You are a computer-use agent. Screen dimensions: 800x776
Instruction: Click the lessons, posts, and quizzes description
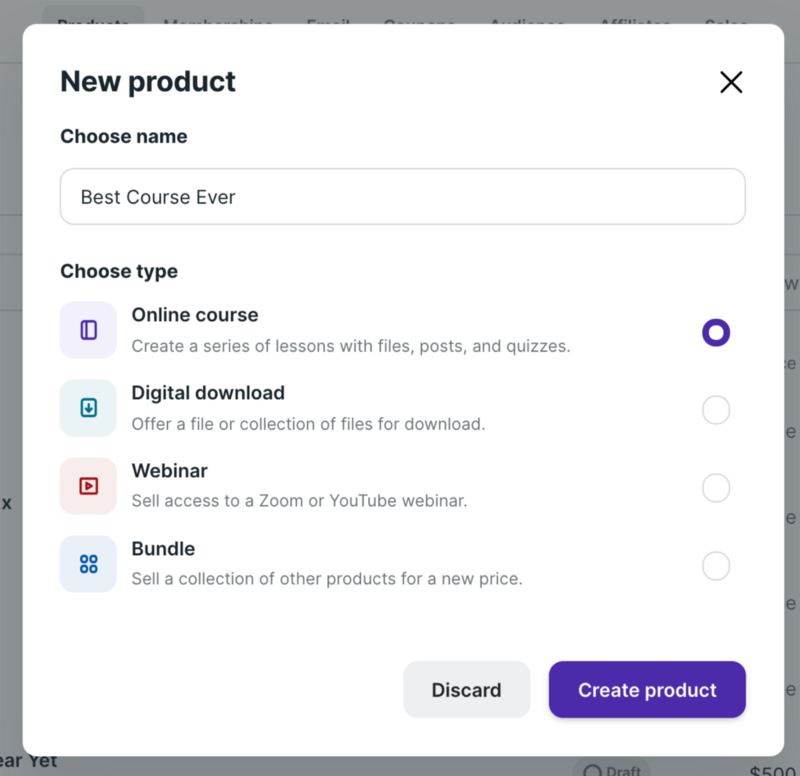350,347
